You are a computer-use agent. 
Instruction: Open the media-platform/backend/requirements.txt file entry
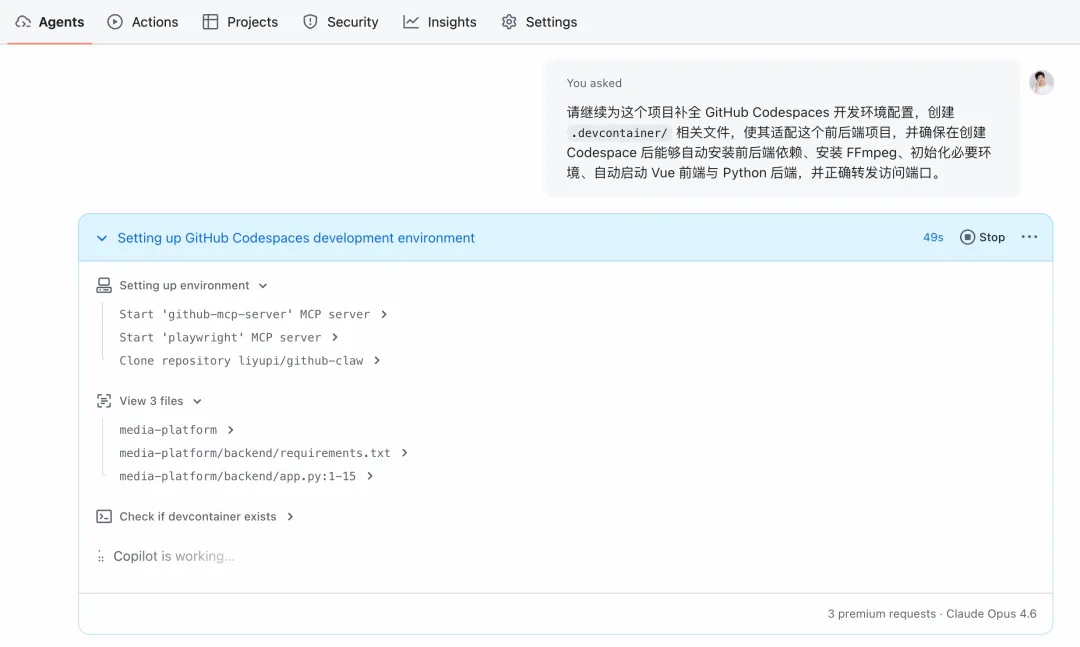click(x=263, y=453)
